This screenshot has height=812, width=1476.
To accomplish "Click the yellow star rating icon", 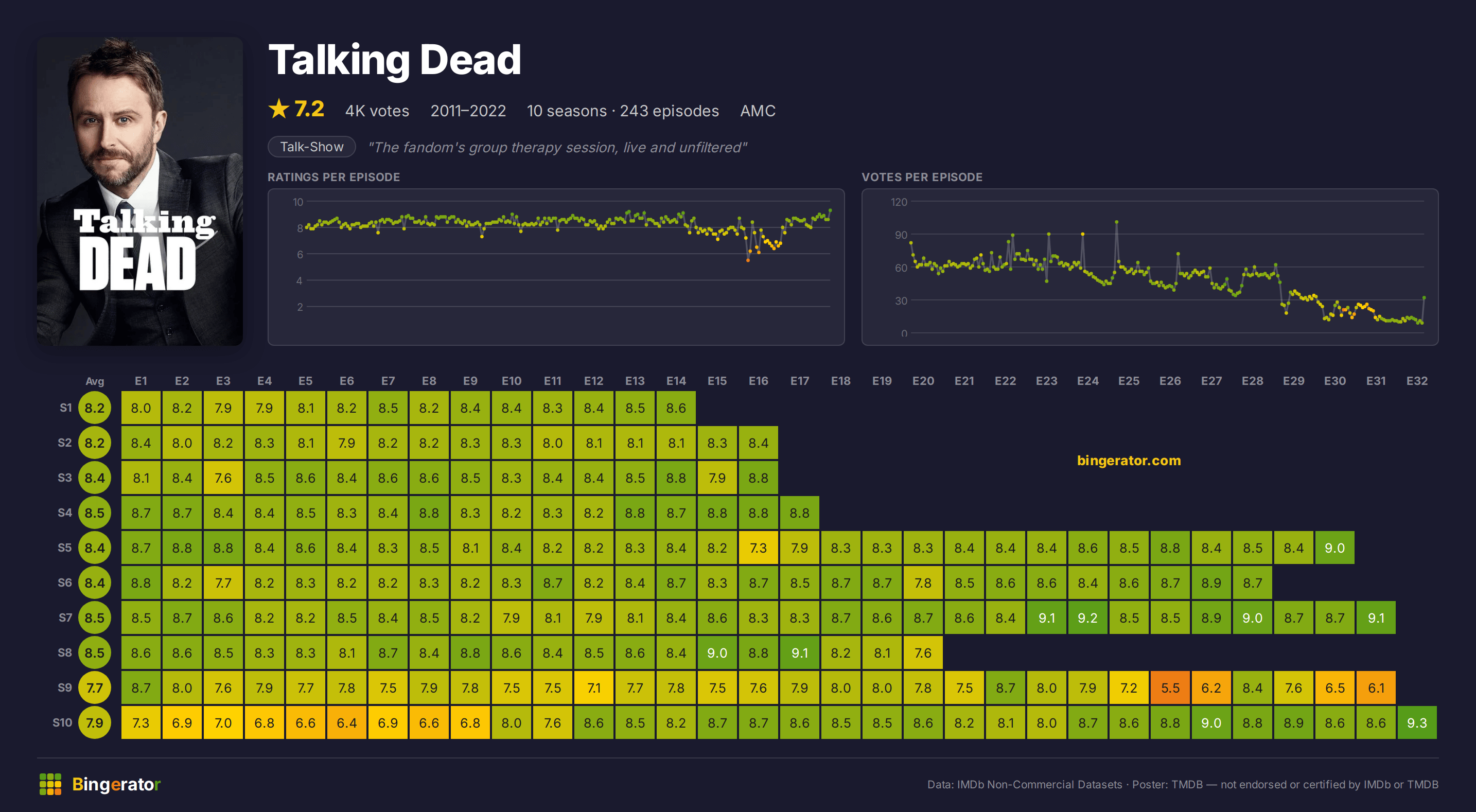I will (279, 109).
